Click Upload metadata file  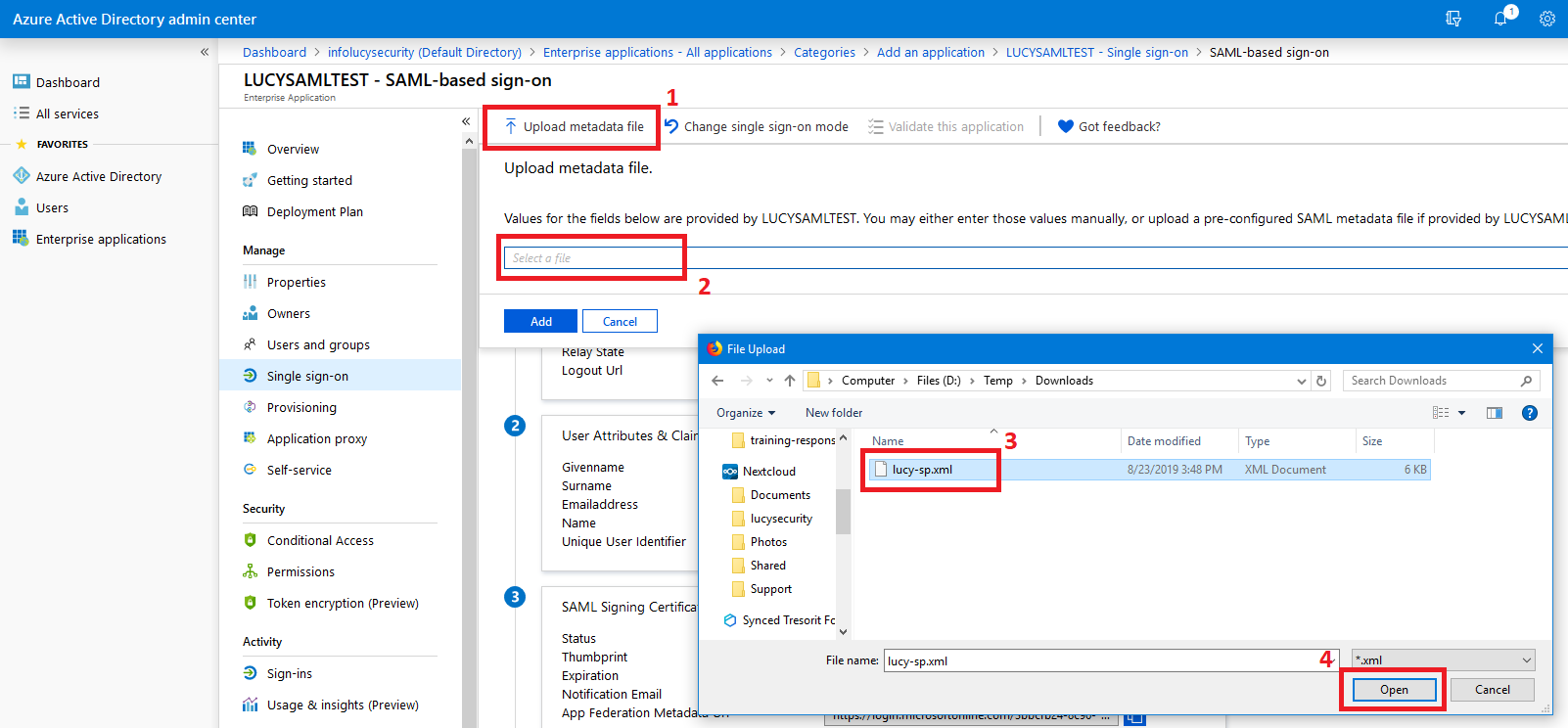pyautogui.click(x=574, y=126)
